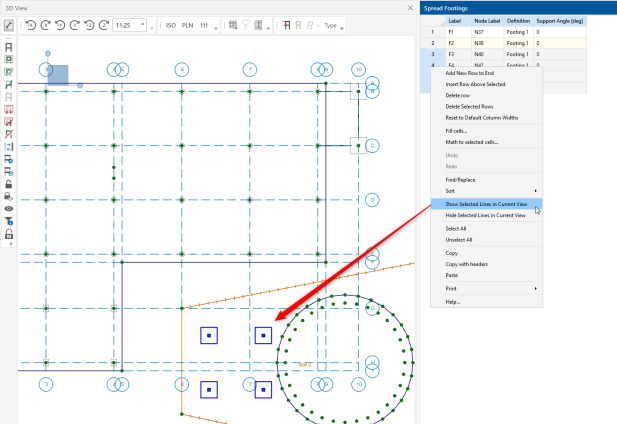Open the Type dropdown in toolbar

pos(333,24)
